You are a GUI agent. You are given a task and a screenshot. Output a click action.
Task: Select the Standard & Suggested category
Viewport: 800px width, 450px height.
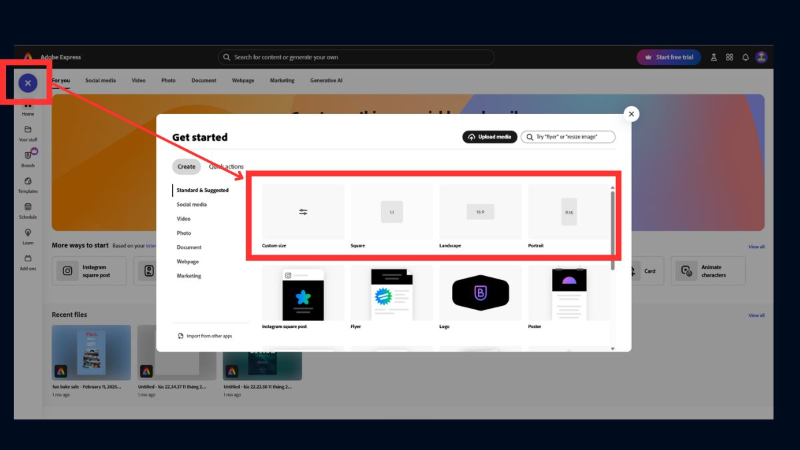pyautogui.click(x=203, y=190)
